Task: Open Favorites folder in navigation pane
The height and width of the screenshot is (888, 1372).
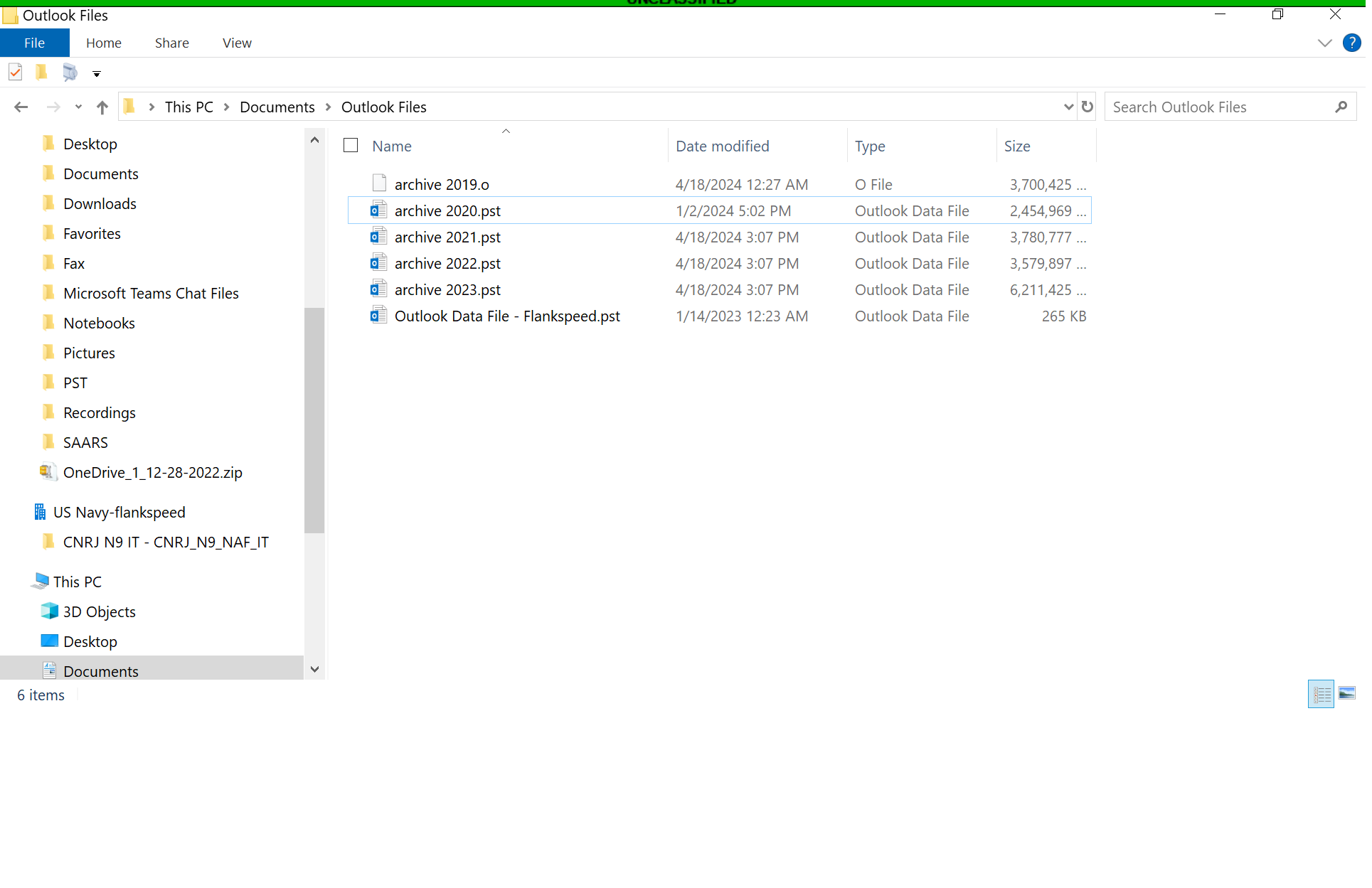Action: point(92,234)
